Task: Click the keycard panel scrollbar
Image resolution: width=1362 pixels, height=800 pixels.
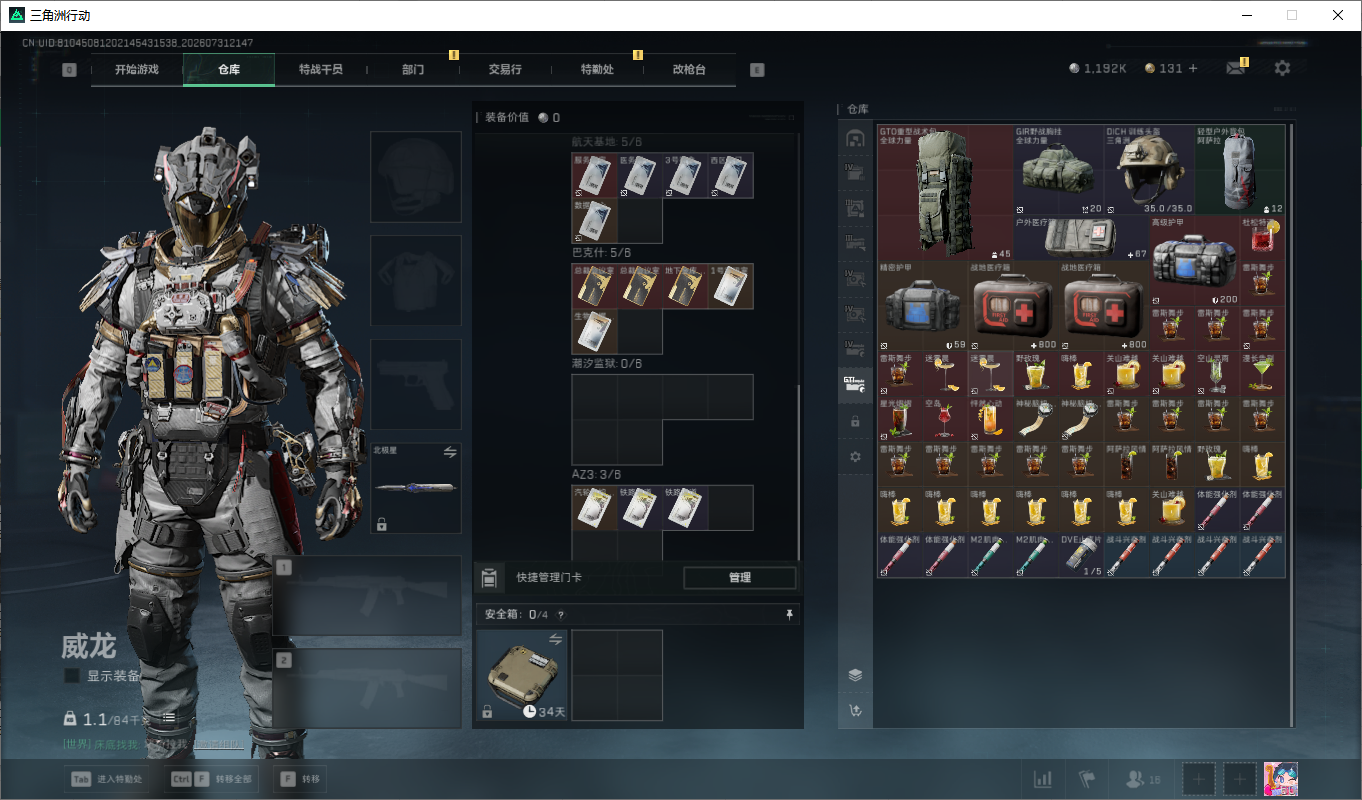Action: 798,470
